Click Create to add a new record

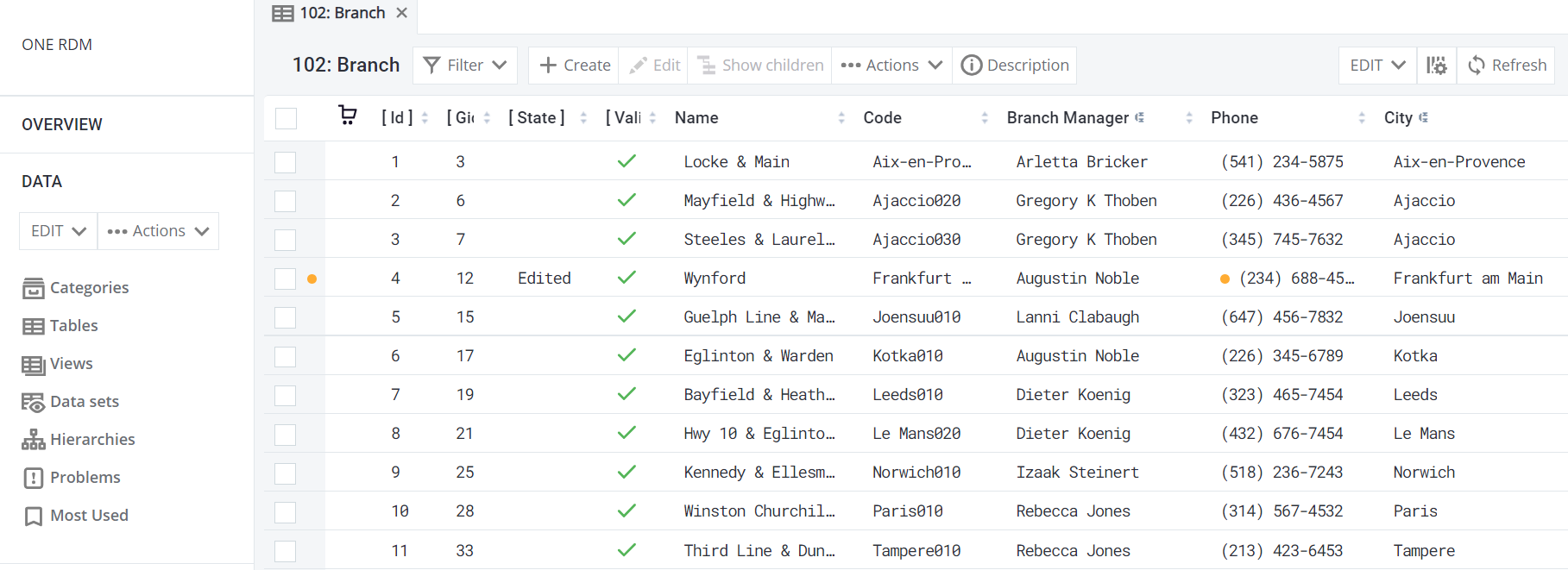coord(575,66)
